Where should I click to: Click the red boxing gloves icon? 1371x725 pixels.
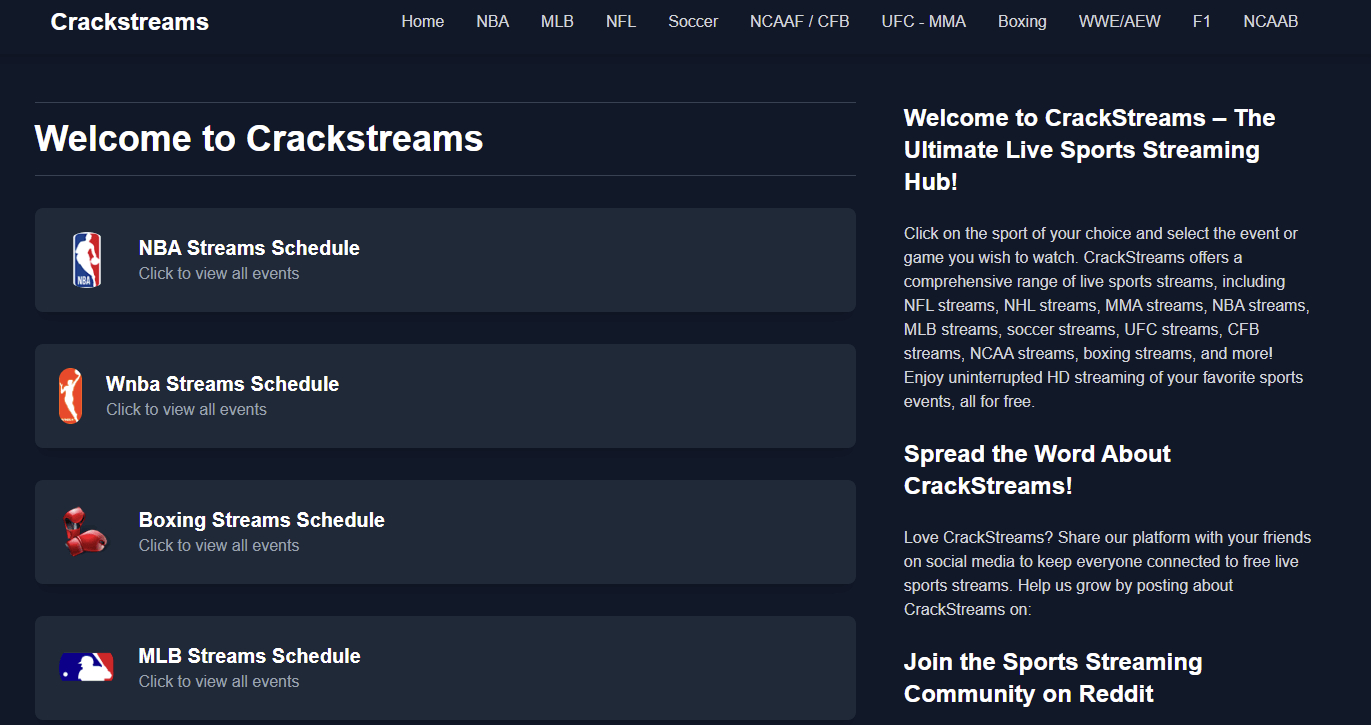tap(85, 532)
